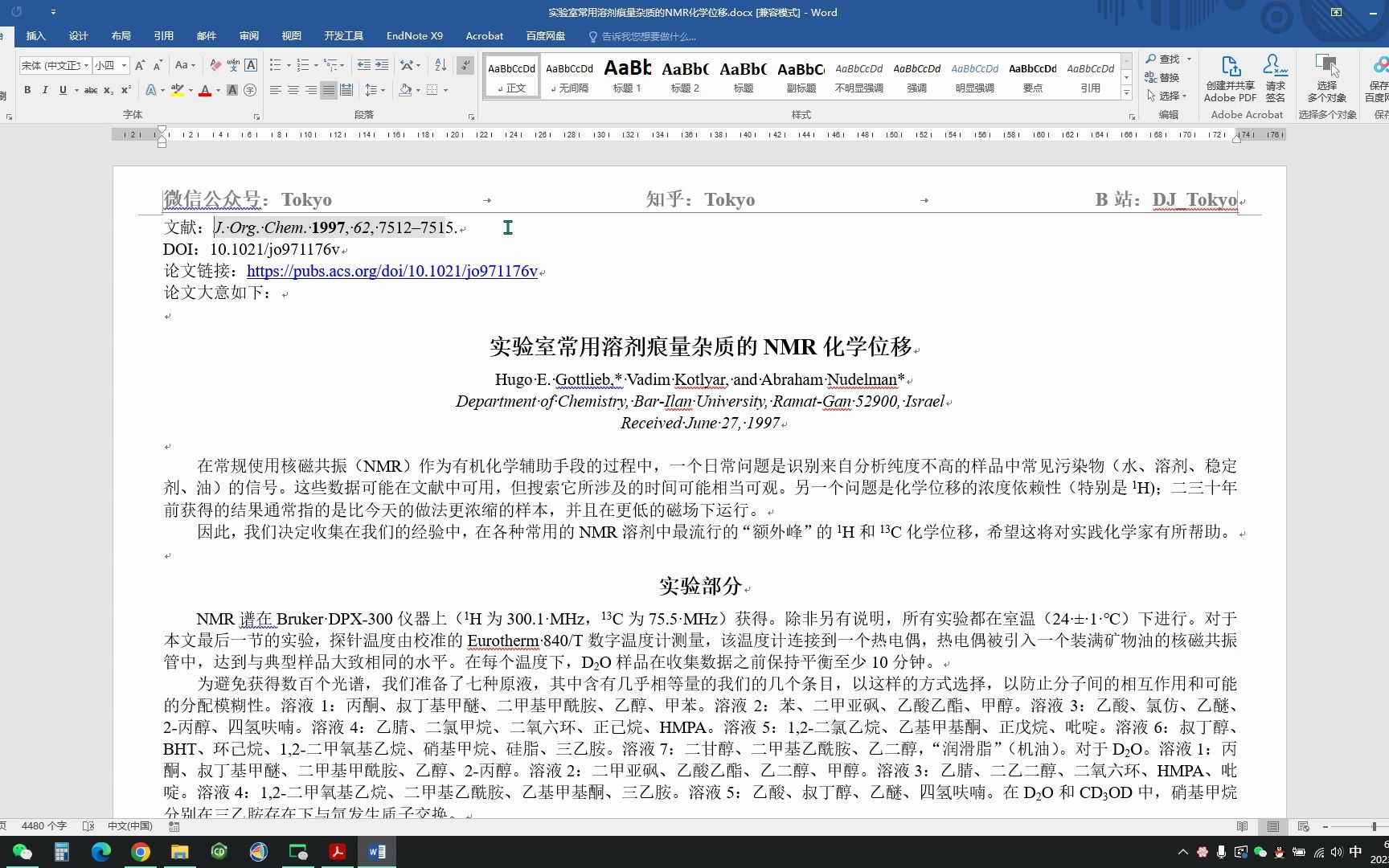Click the Request Signature icon
This screenshot has width=1389, height=868.
click(x=1276, y=79)
